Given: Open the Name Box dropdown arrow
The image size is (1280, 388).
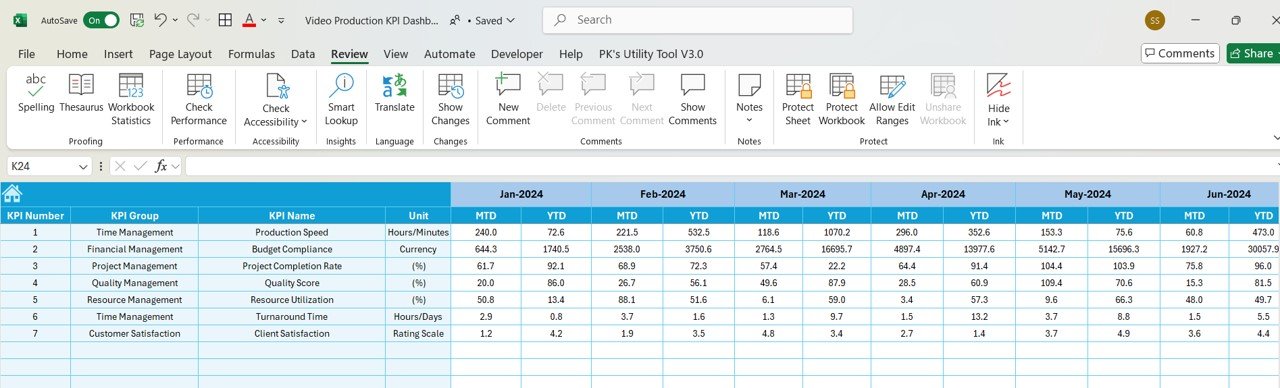Looking at the screenshot, I should pos(83,166).
